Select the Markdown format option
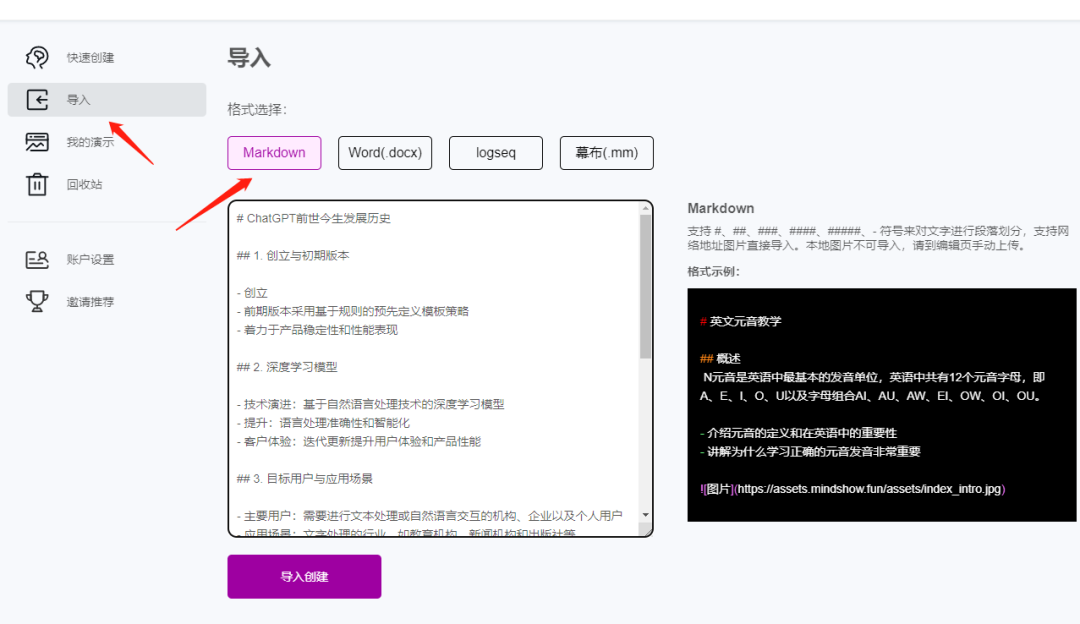The image size is (1080, 624). 274,152
